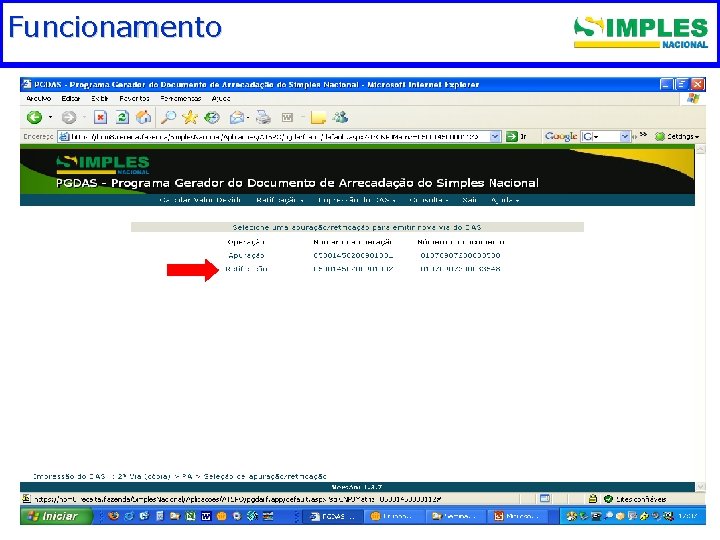Switch to the folder window taskbar button
The image size is (720, 540).
[x=457, y=516]
